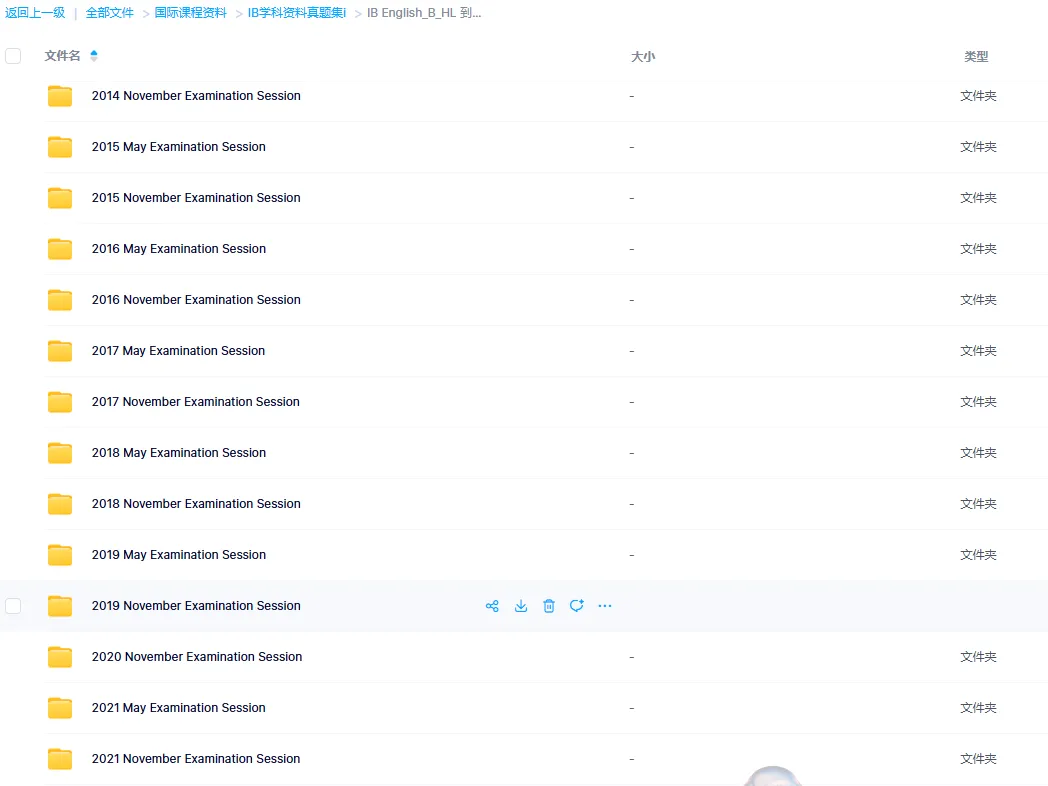The height and width of the screenshot is (786, 1048).
Task: Delete the 2019 November Examination Session folder
Action: pyautogui.click(x=549, y=606)
